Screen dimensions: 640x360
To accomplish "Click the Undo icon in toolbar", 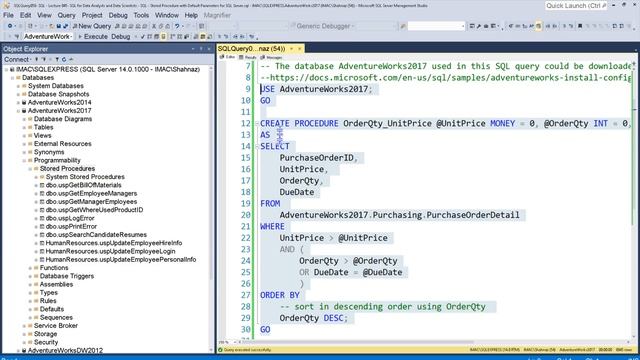I will [x=177, y=26].
